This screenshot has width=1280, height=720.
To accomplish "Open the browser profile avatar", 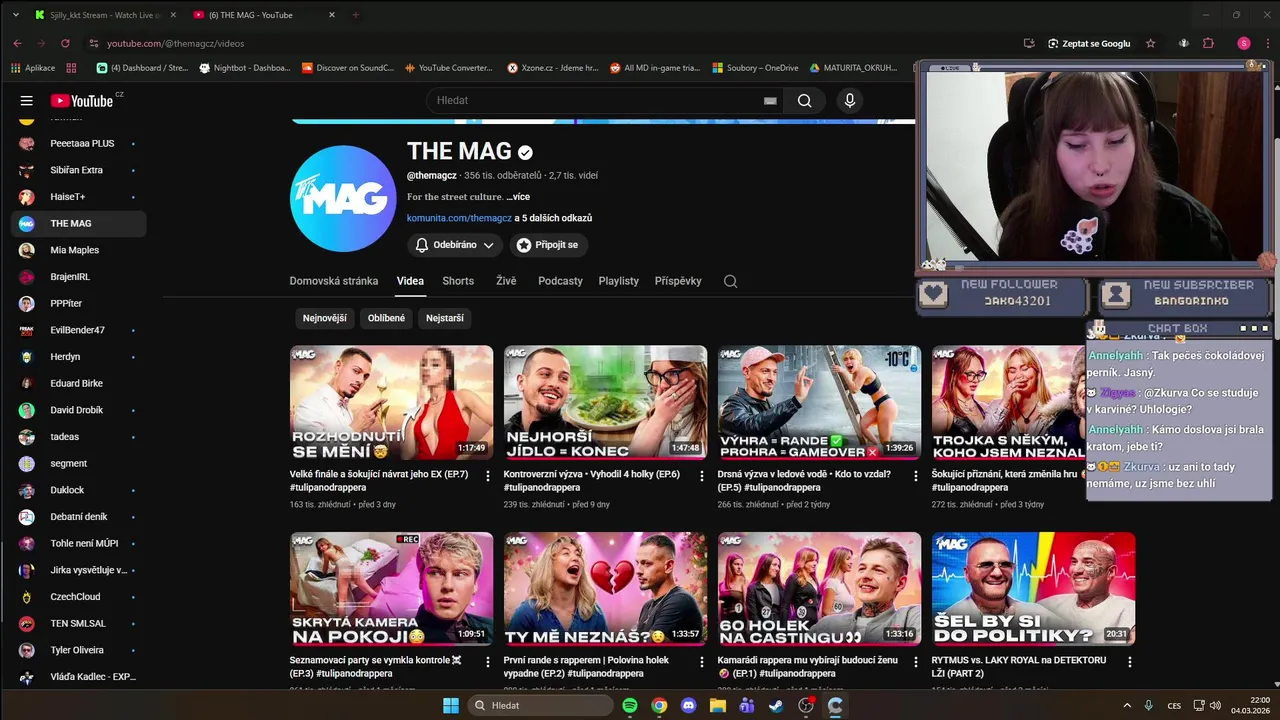I will 1244,43.
